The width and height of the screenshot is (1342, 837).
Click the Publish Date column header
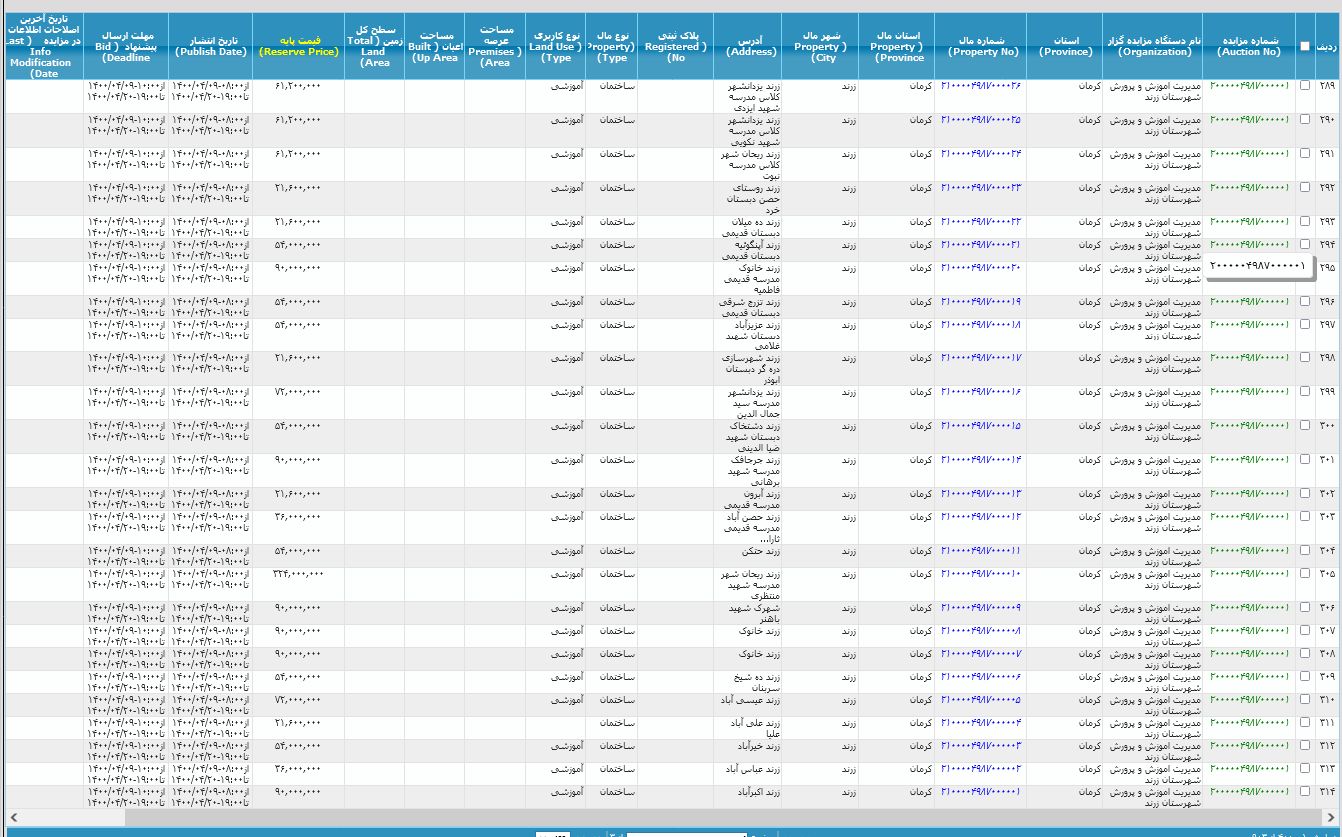(210, 46)
